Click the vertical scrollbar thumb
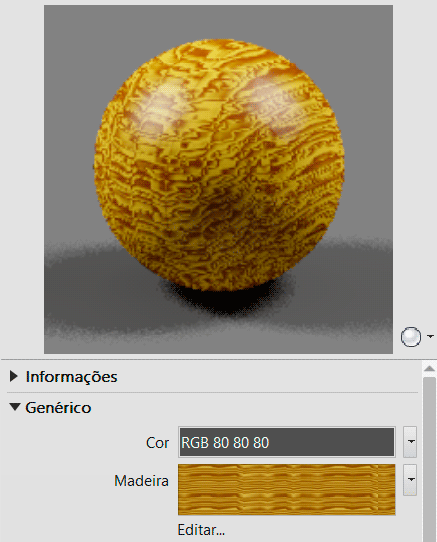 tap(429, 460)
